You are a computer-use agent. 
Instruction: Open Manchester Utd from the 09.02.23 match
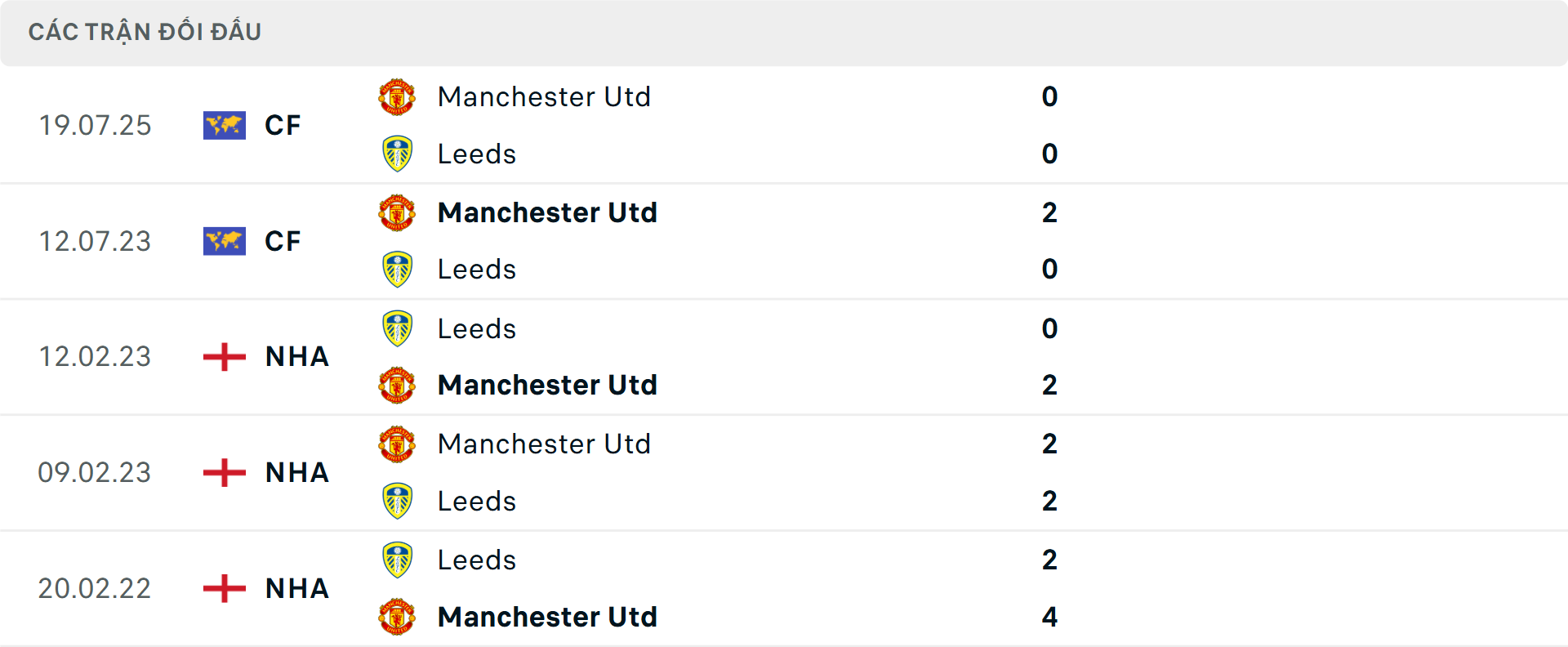pyautogui.click(x=544, y=444)
